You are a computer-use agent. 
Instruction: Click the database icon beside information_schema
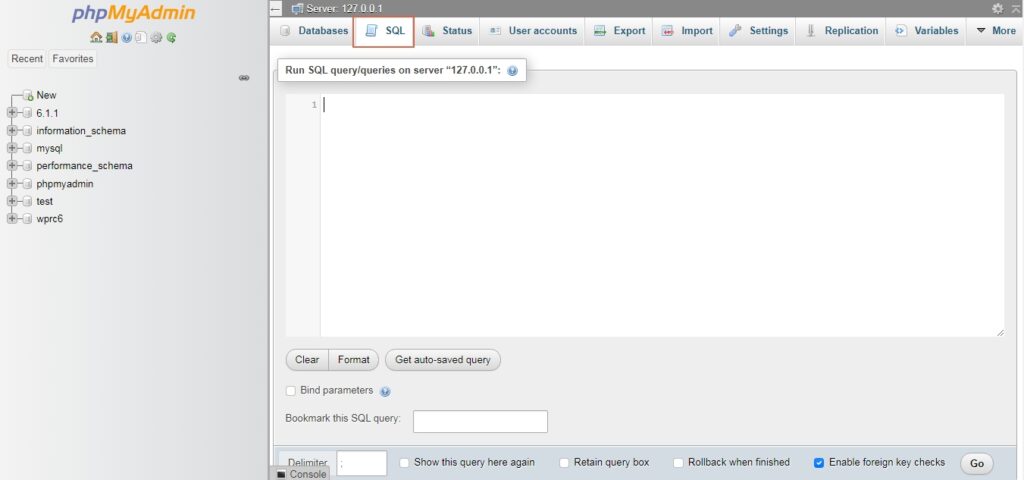click(27, 131)
